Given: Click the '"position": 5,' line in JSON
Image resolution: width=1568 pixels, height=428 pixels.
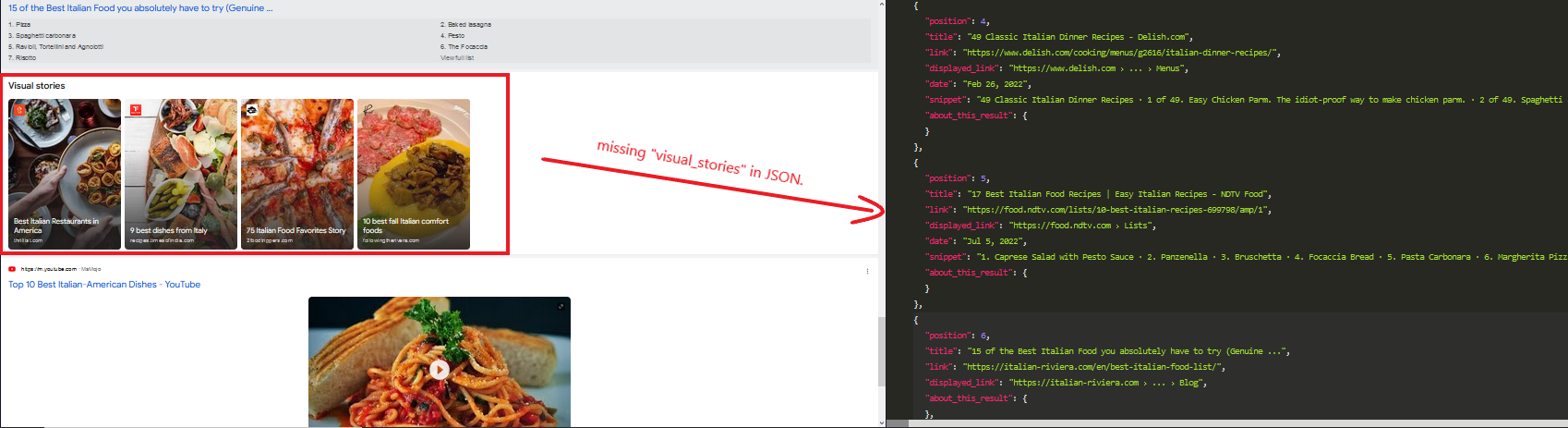Looking at the screenshot, I should 958,178.
